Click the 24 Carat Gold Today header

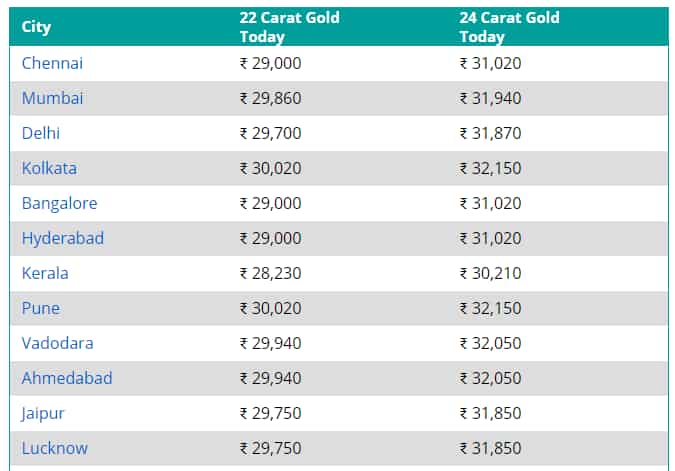point(510,27)
